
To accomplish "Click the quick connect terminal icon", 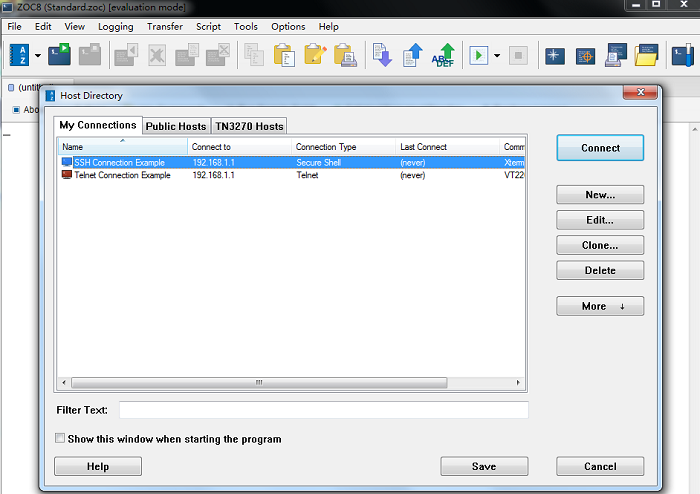I will click(x=60, y=55).
